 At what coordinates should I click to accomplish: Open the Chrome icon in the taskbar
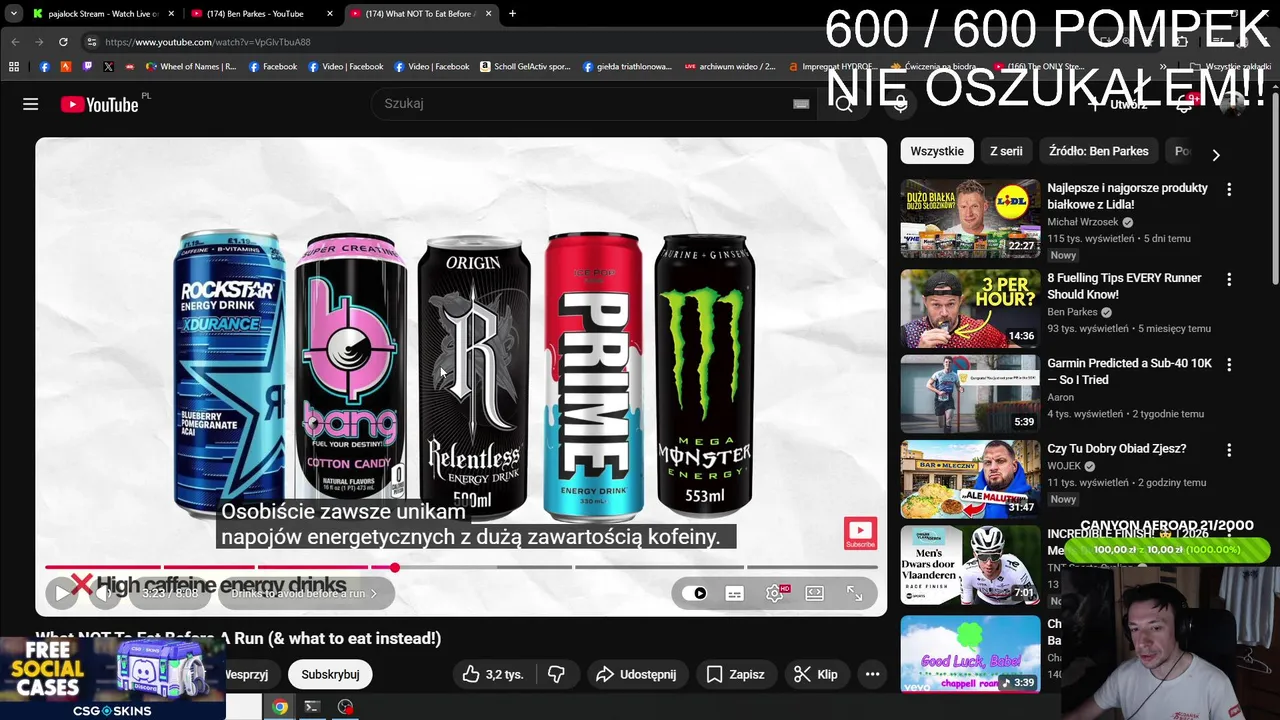point(280,707)
